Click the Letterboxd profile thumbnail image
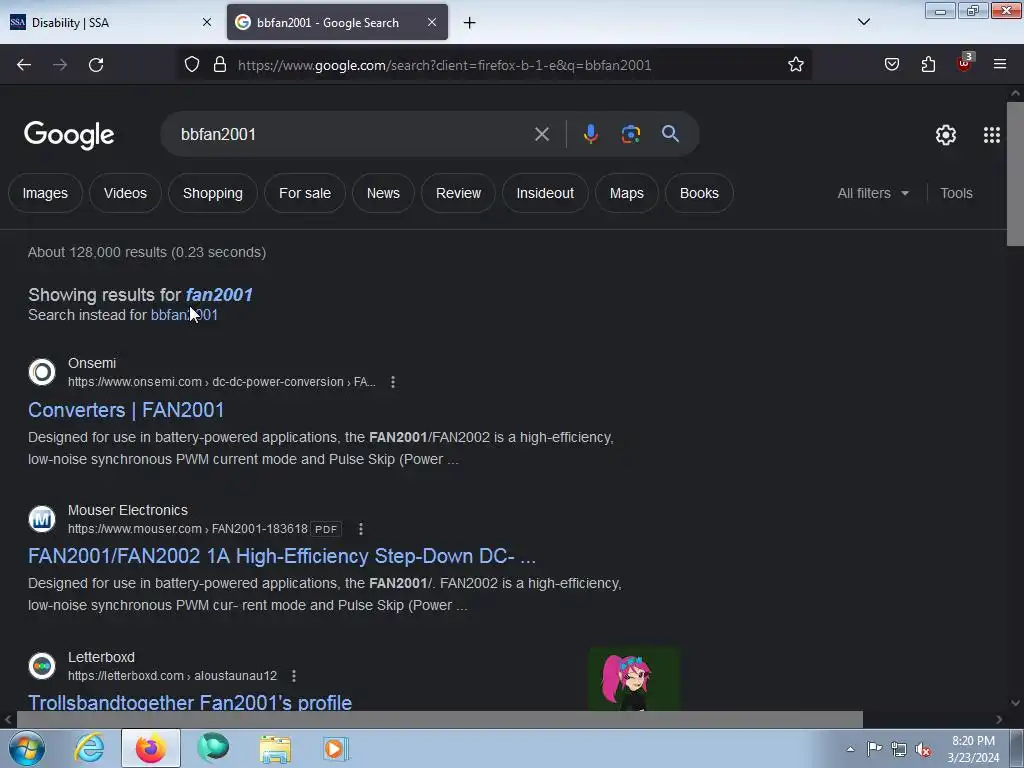 [x=634, y=679]
